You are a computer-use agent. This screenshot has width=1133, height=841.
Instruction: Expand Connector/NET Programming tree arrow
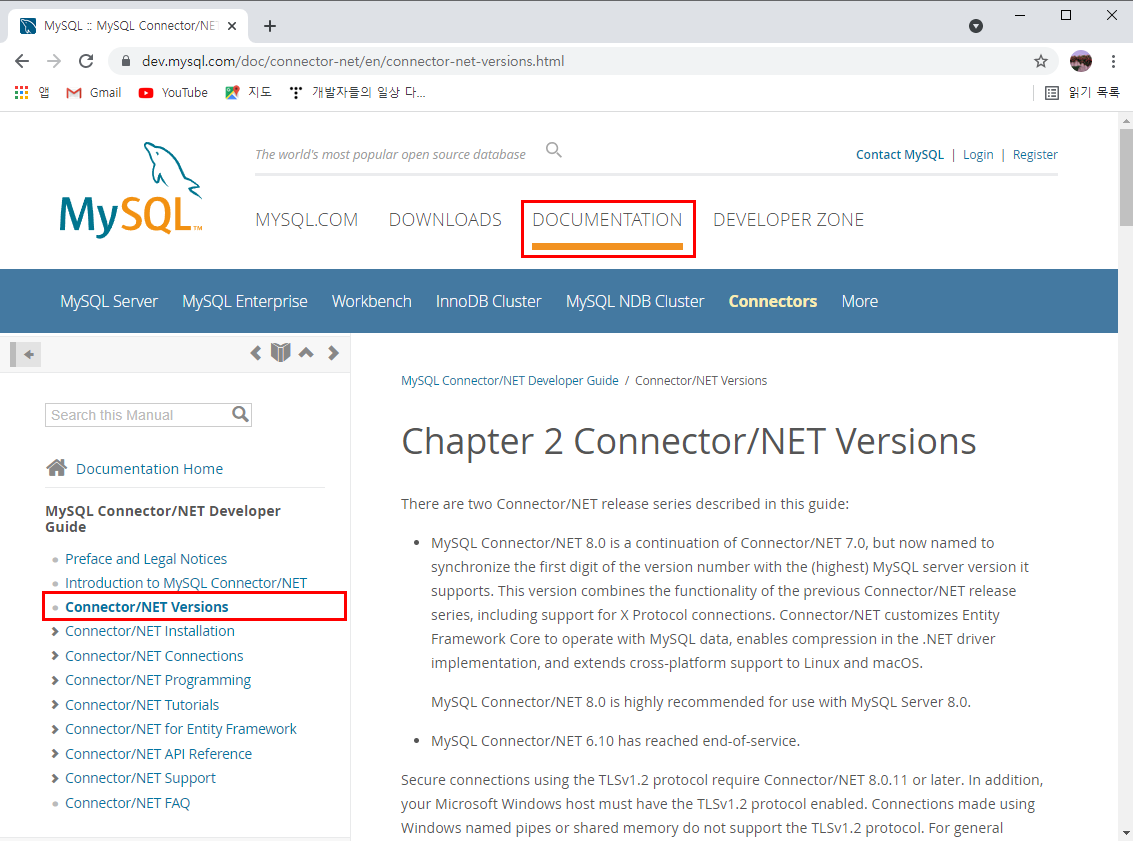pos(55,680)
